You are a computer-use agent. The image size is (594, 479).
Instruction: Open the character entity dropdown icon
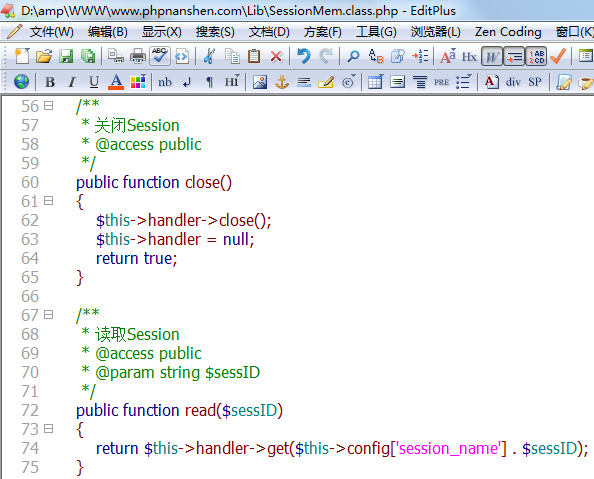click(x=349, y=82)
